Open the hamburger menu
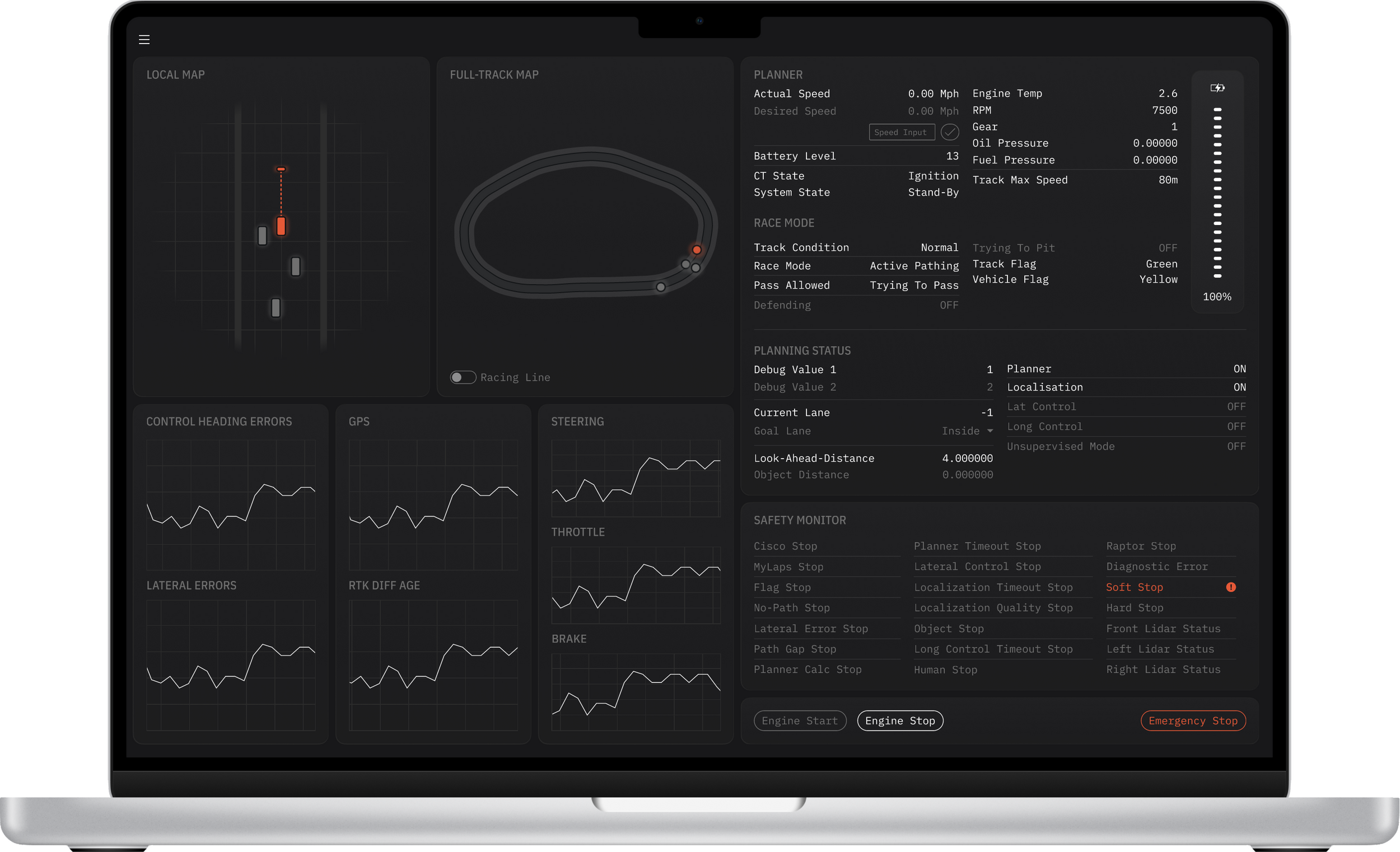The width and height of the screenshot is (1400, 852). (144, 39)
